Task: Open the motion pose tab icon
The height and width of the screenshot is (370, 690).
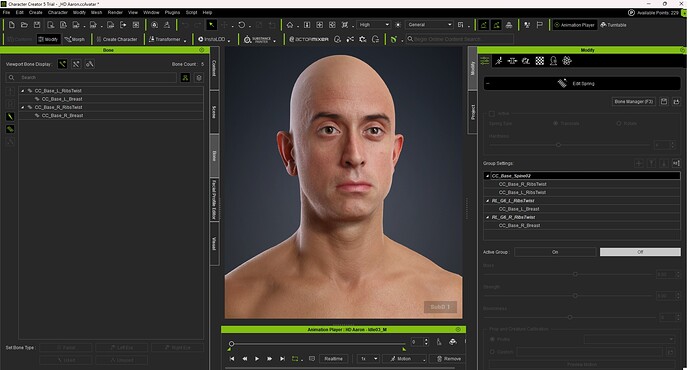Action: [x=499, y=61]
